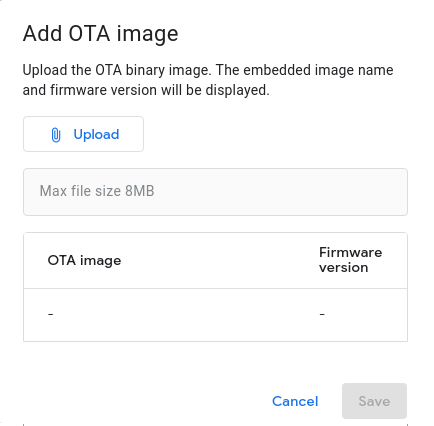The width and height of the screenshot is (434, 426).
Task: Click the OTA image column header
Action: click(84, 260)
